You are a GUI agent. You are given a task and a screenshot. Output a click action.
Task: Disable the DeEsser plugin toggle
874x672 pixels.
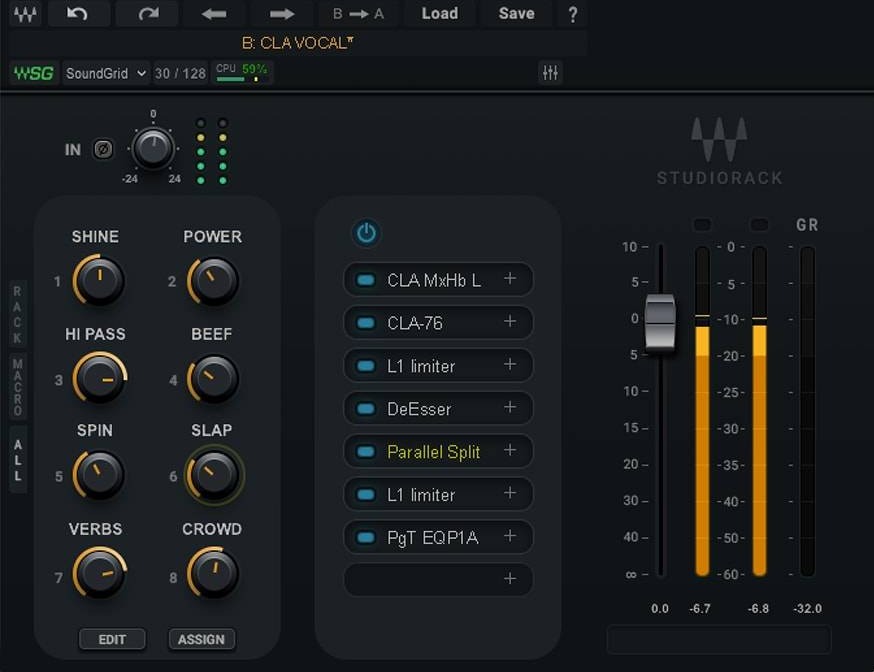(366, 408)
